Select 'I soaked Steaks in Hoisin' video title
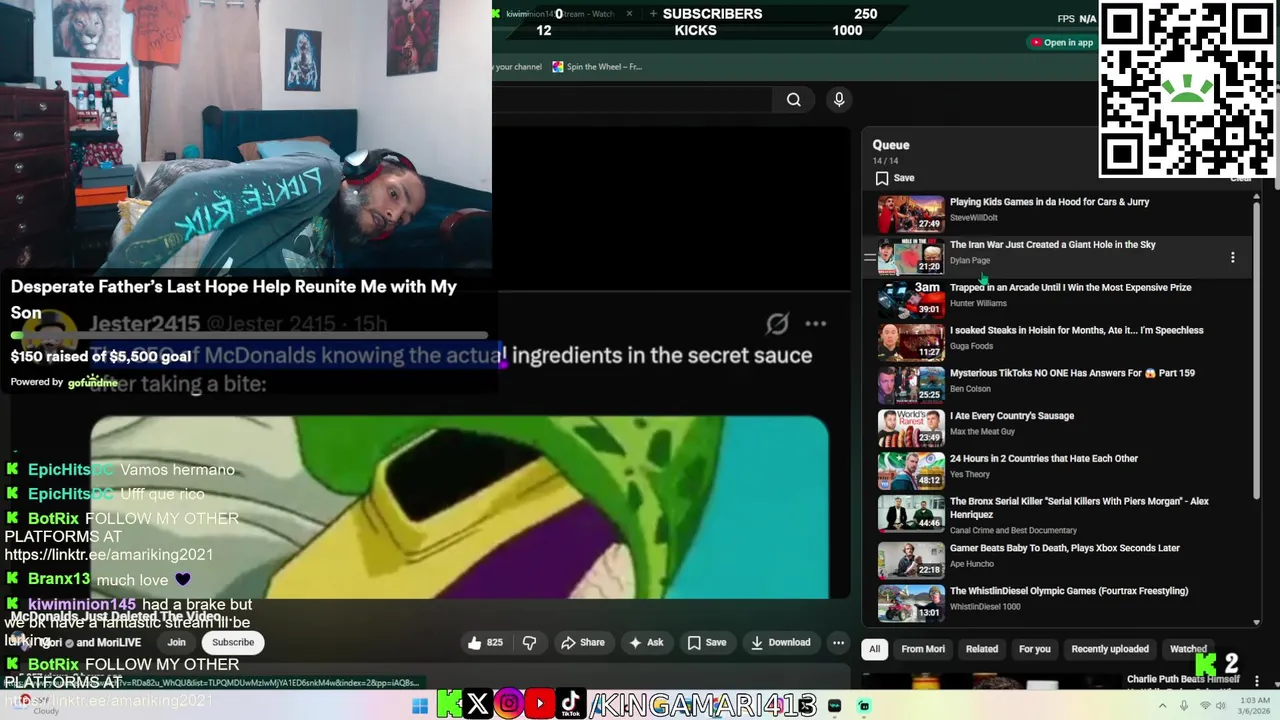The height and width of the screenshot is (720, 1280). click(x=1076, y=330)
